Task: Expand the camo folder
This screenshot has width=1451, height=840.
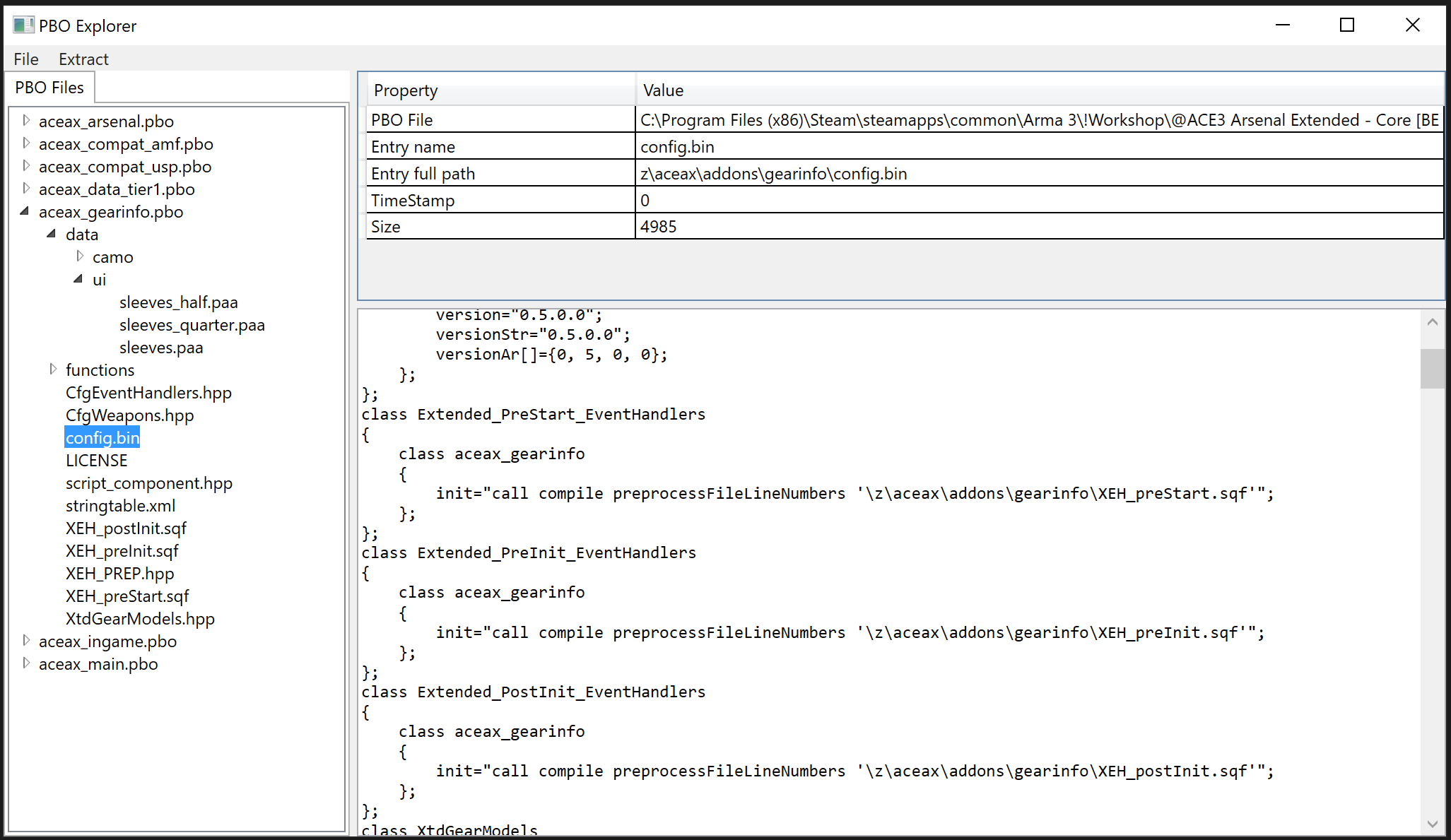Action: tap(80, 256)
